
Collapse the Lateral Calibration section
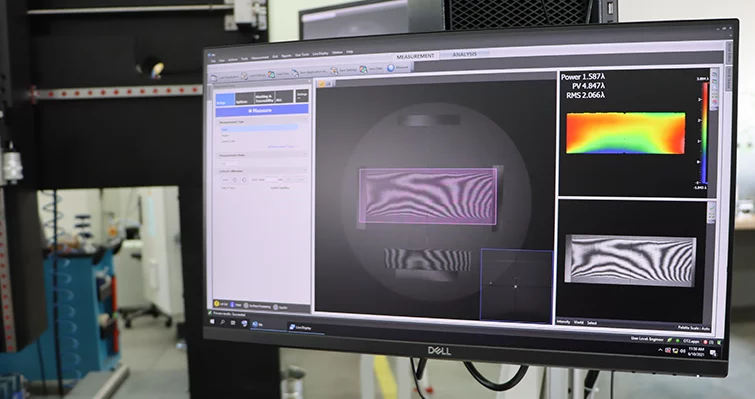(305, 170)
